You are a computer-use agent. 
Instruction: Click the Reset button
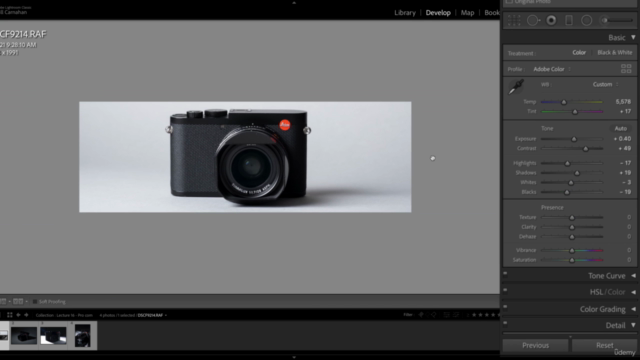point(604,345)
